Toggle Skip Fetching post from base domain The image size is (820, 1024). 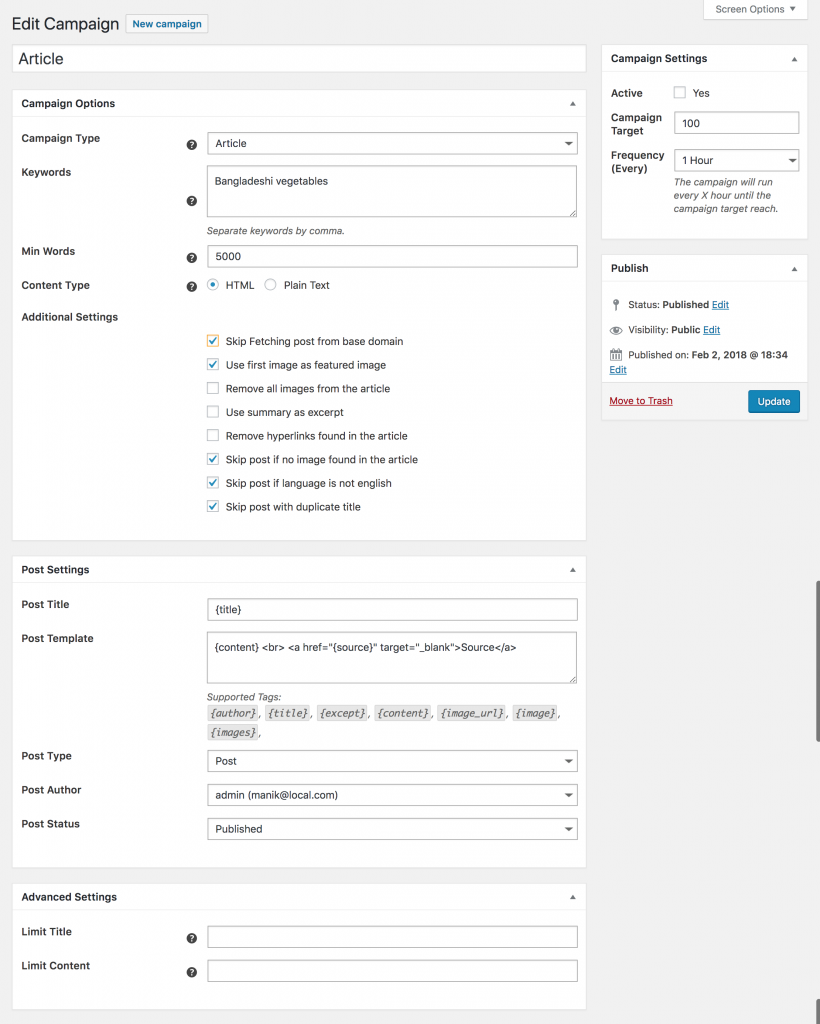[213, 341]
